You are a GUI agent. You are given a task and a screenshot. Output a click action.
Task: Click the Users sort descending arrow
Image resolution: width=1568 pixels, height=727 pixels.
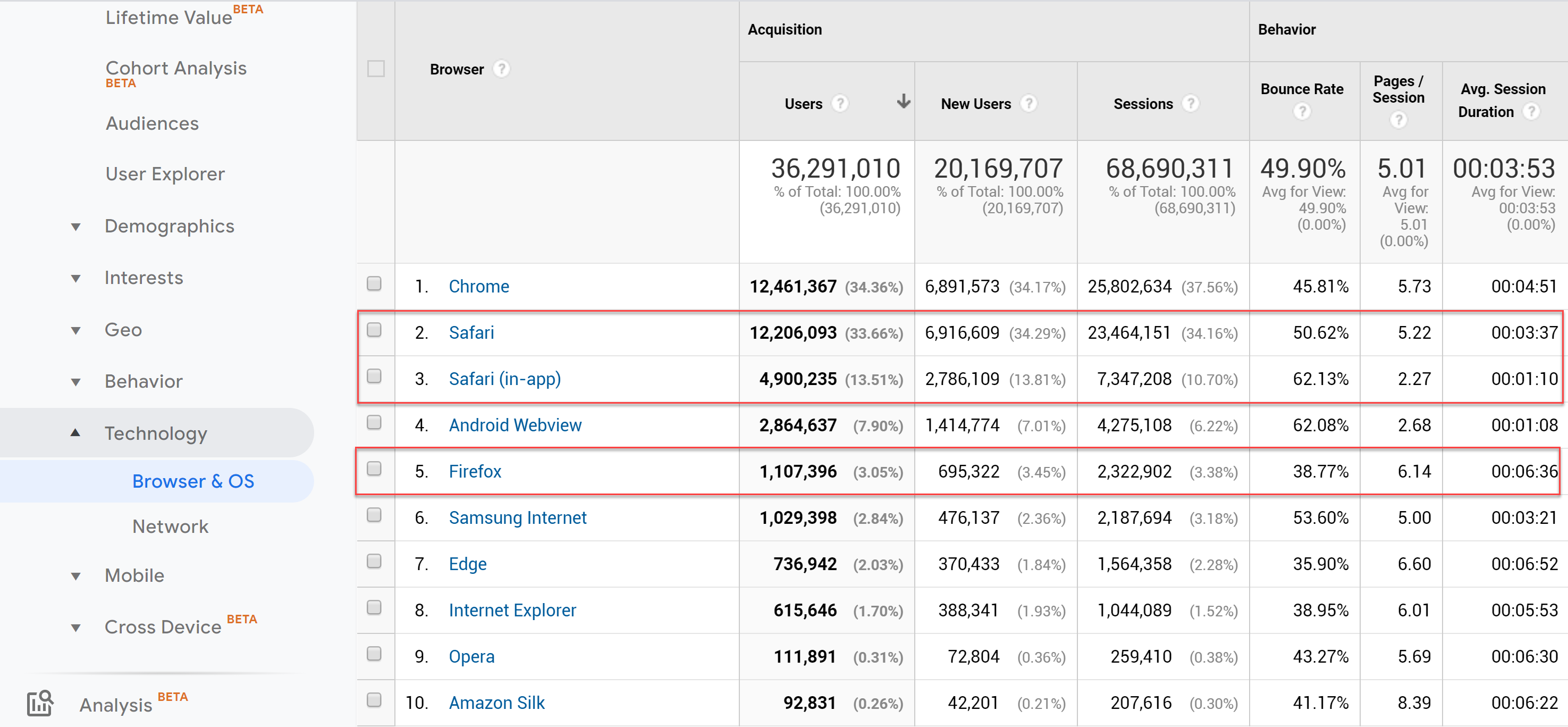(x=903, y=101)
